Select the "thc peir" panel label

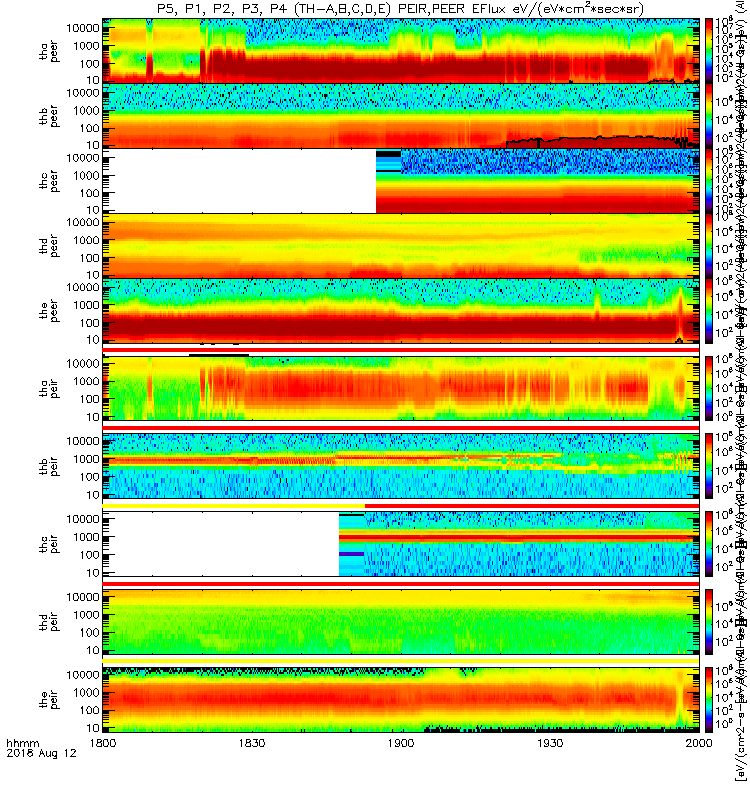coord(49,544)
